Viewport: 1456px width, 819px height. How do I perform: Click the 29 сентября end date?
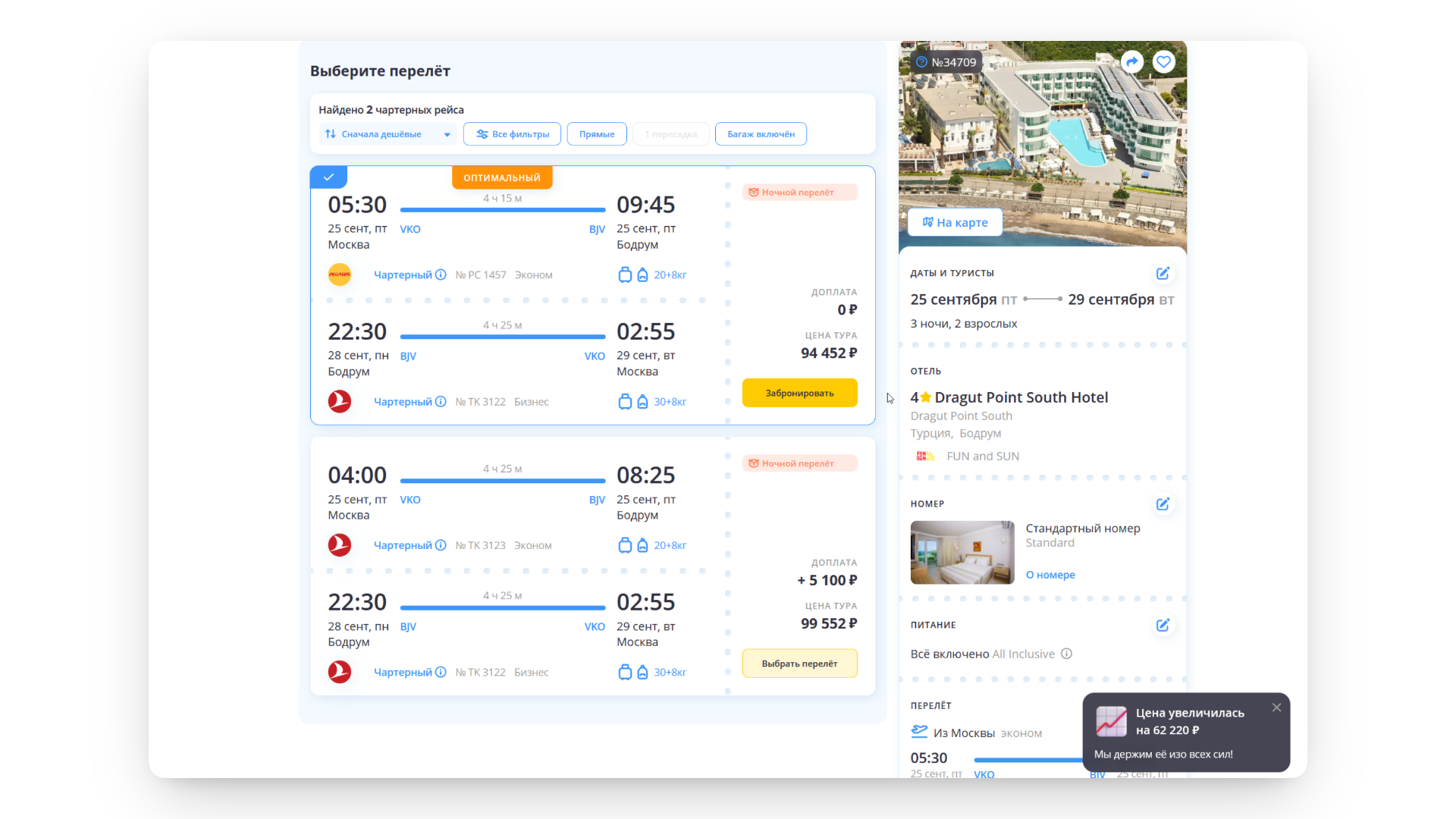point(1111,300)
